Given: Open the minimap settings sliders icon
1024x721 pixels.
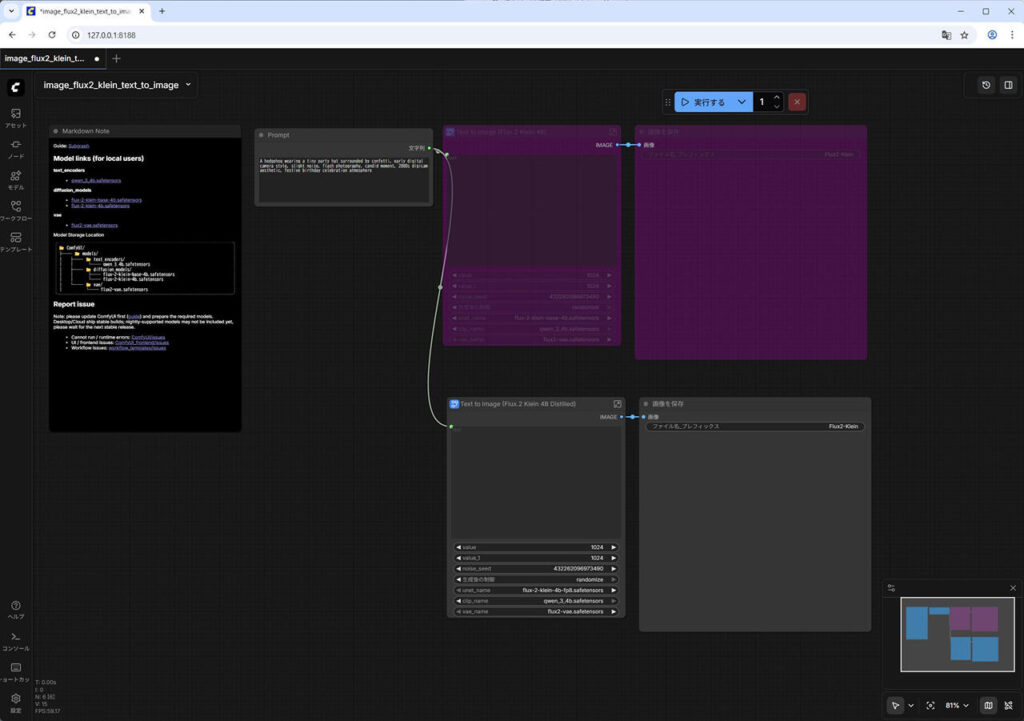Looking at the screenshot, I should [891, 588].
